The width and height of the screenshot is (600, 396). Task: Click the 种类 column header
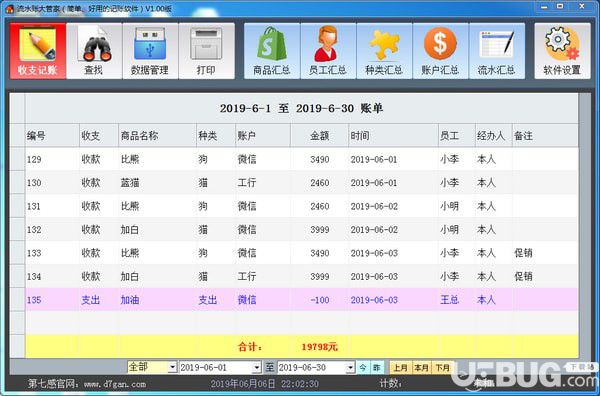click(216, 135)
